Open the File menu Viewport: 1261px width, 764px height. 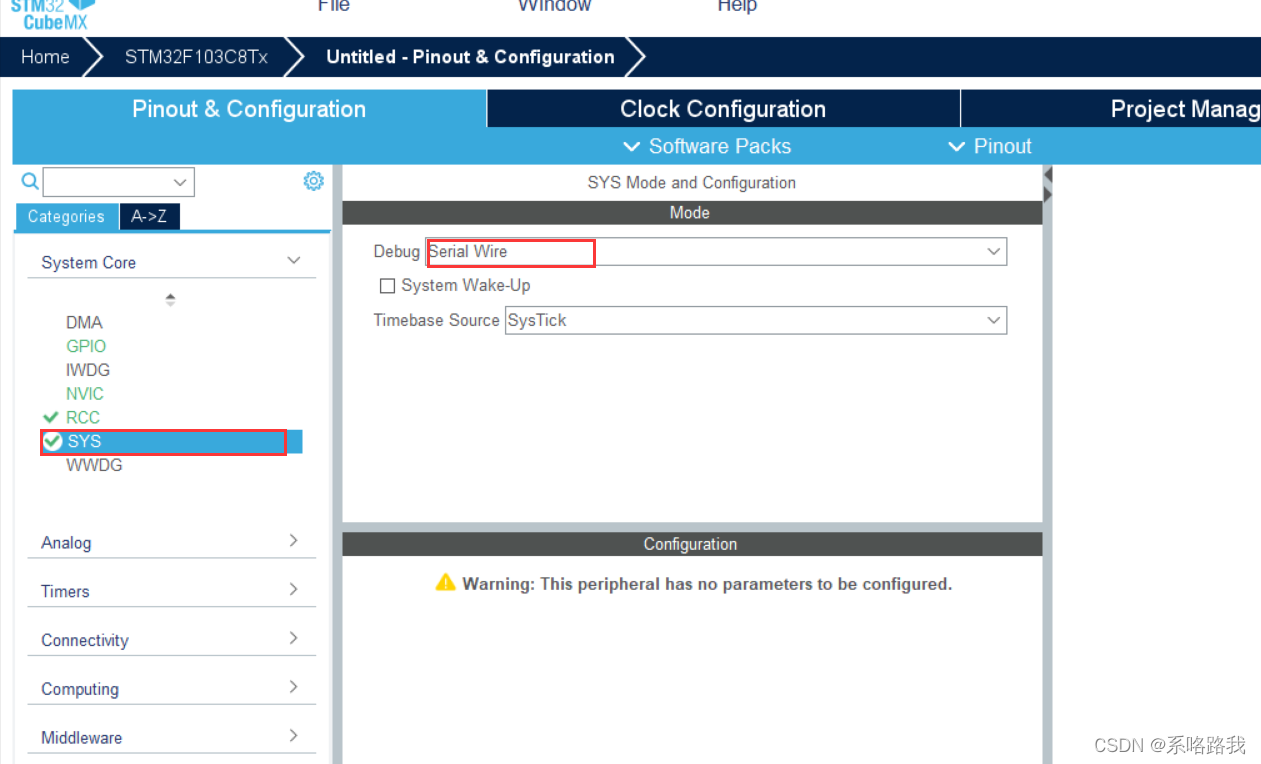pyautogui.click(x=334, y=6)
